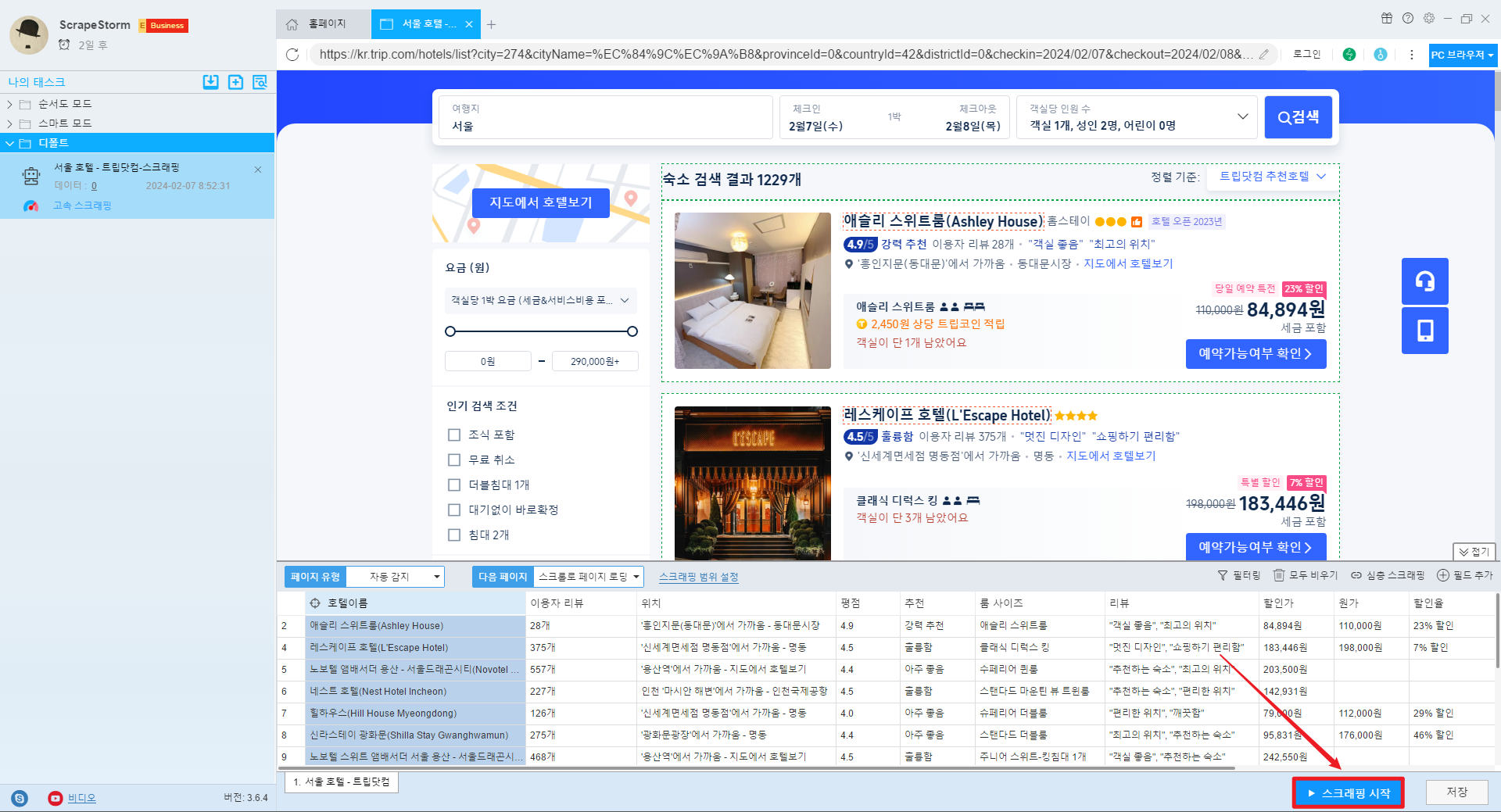The image size is (1501, 812).
Task: Open the 비디오 link in bottom bar
Action: tap(81, 798)
